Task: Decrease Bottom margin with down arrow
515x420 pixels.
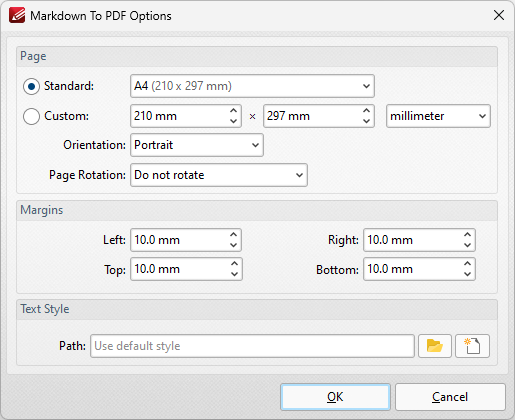Action: click(467, 274)
